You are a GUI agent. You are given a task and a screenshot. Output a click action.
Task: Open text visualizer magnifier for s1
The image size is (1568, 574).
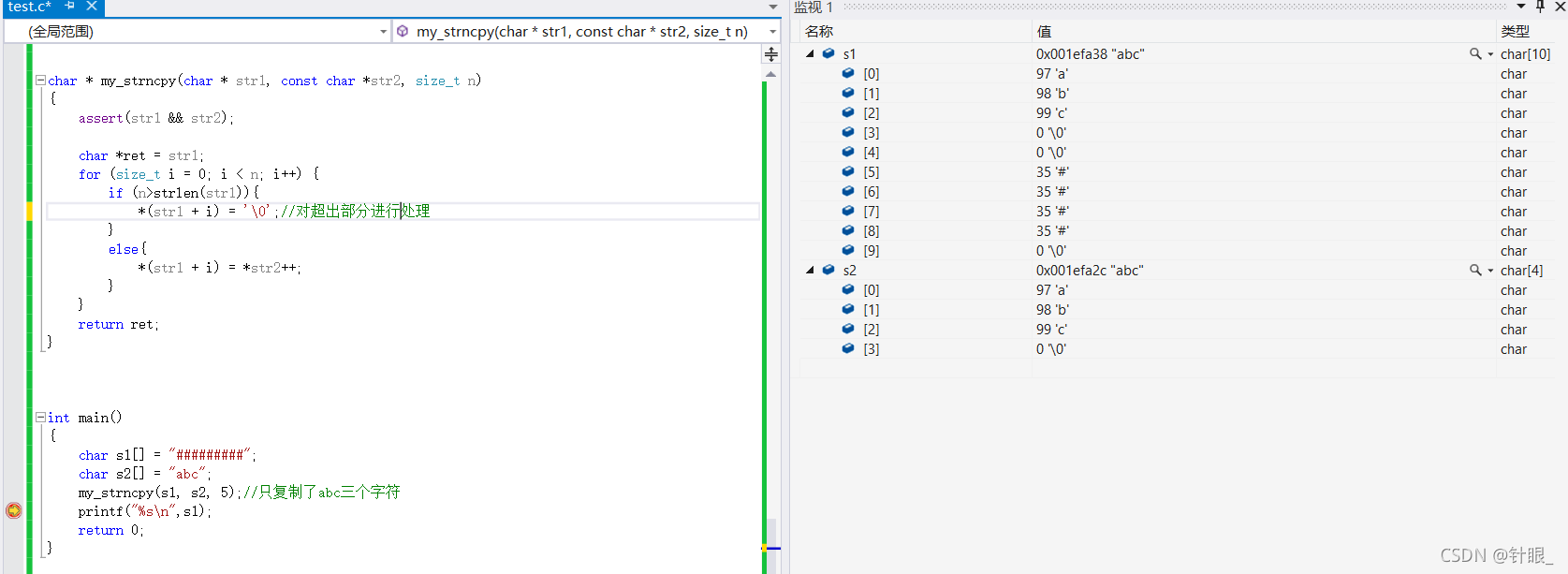click(1475, 54)
